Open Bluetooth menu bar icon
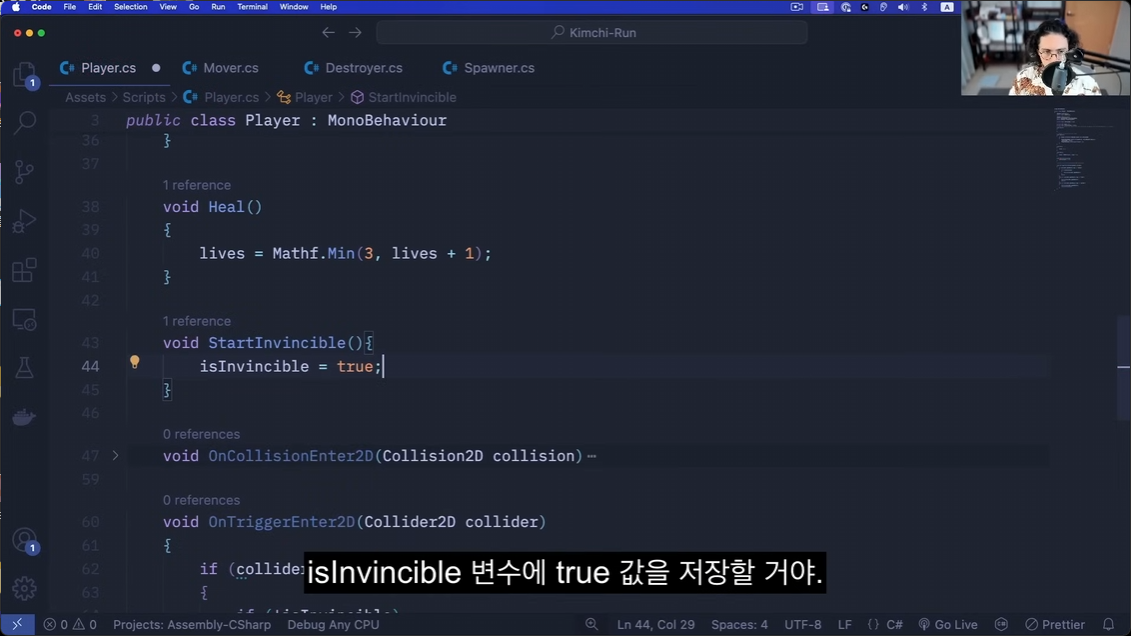Viewport: 1131px width, 636px height. point(925,6)
